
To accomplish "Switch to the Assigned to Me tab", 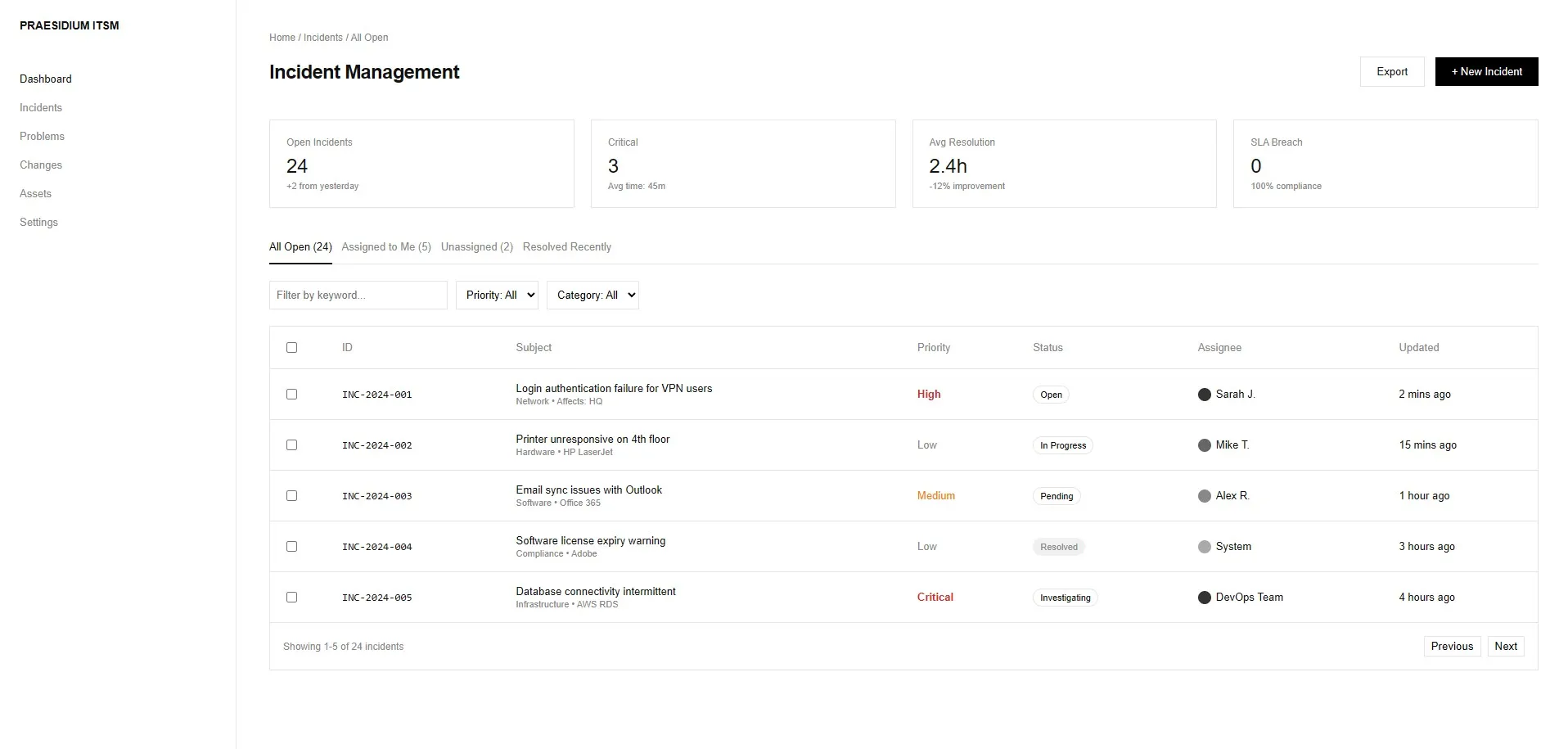I will [385, 246].
